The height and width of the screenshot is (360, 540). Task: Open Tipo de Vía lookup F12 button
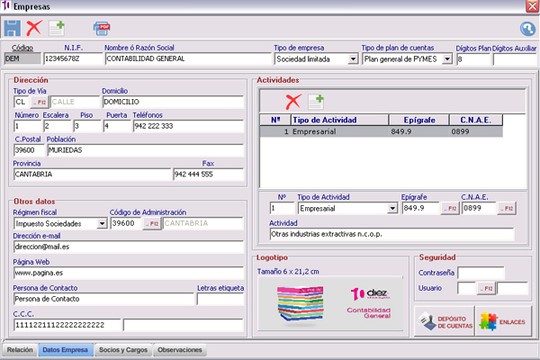(x=40, y=102)
